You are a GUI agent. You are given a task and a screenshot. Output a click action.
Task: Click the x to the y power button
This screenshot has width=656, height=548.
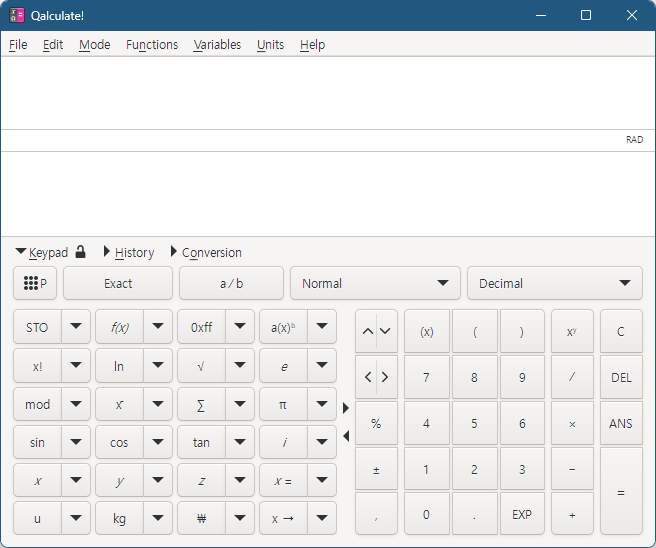click(572, 331)
